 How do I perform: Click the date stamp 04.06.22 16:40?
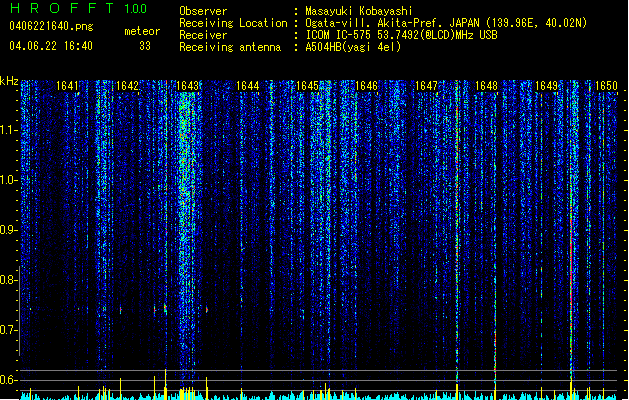pos(51,46)
